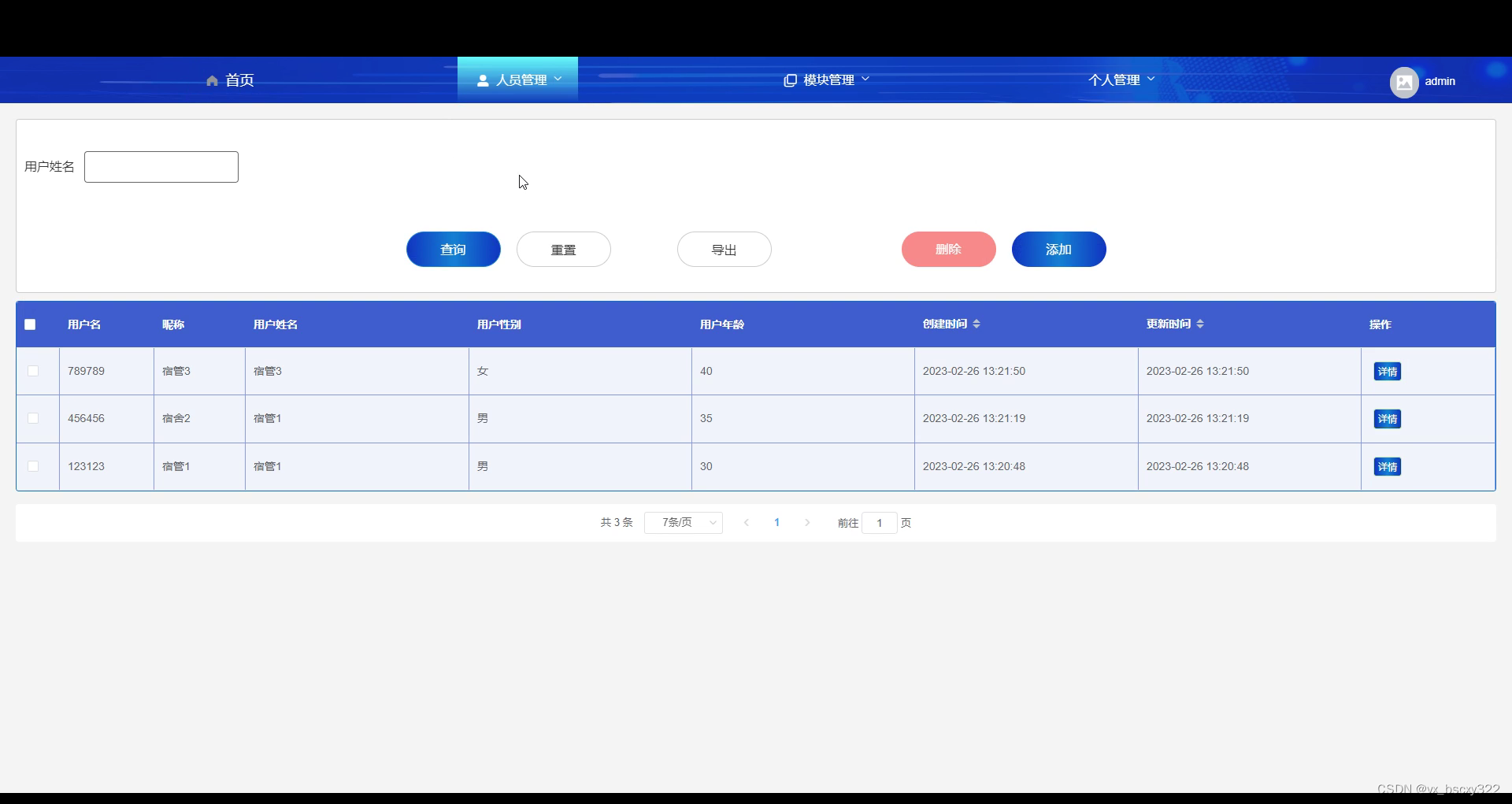Image resolution: width=1512 pixels, height=804 pixels.
Task: Click the nickname cell 宿舍2
Action: click(176, 418)
